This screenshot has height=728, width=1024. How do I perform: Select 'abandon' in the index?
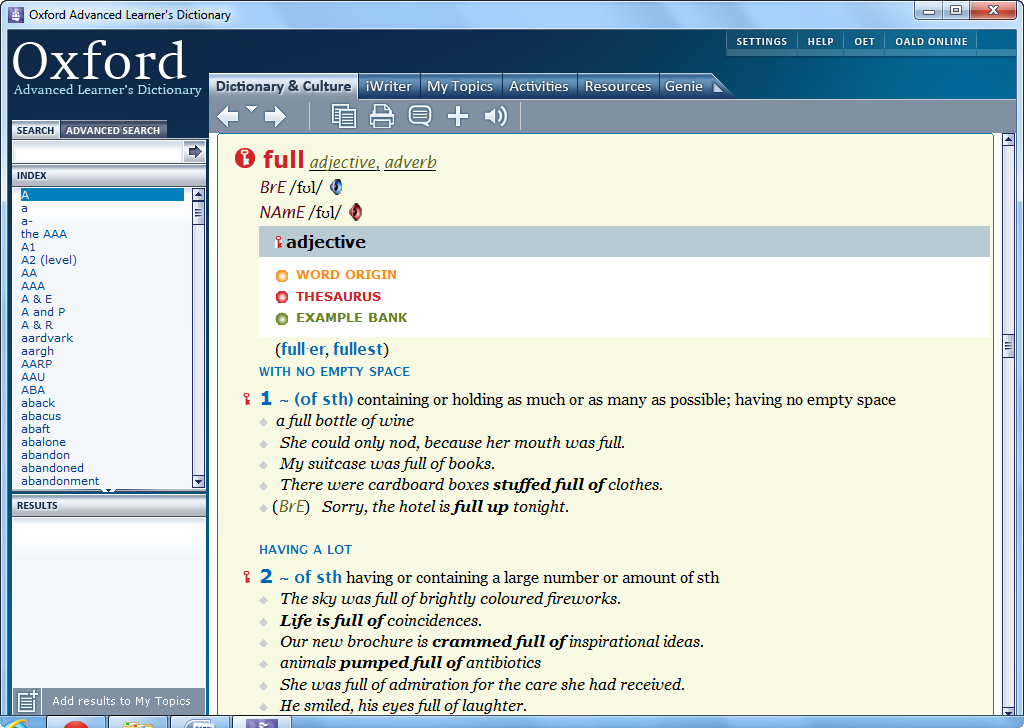pos(45,455)
